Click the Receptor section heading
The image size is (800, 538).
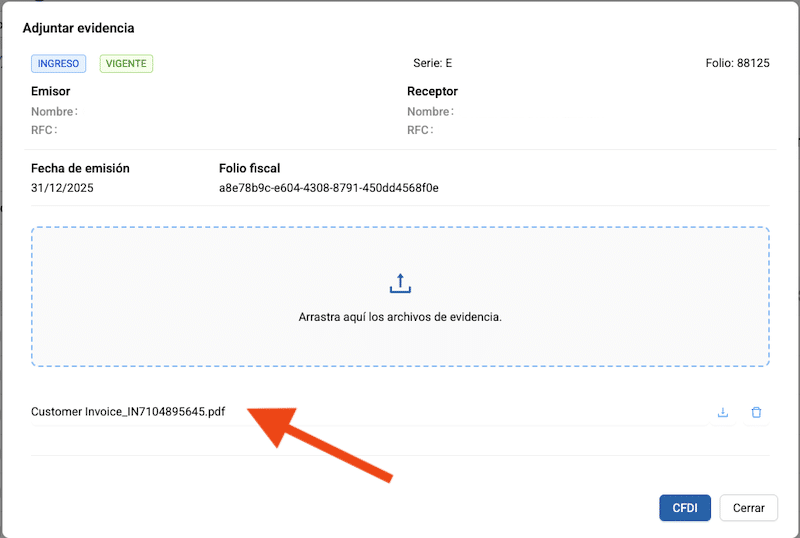pos(432,92)
